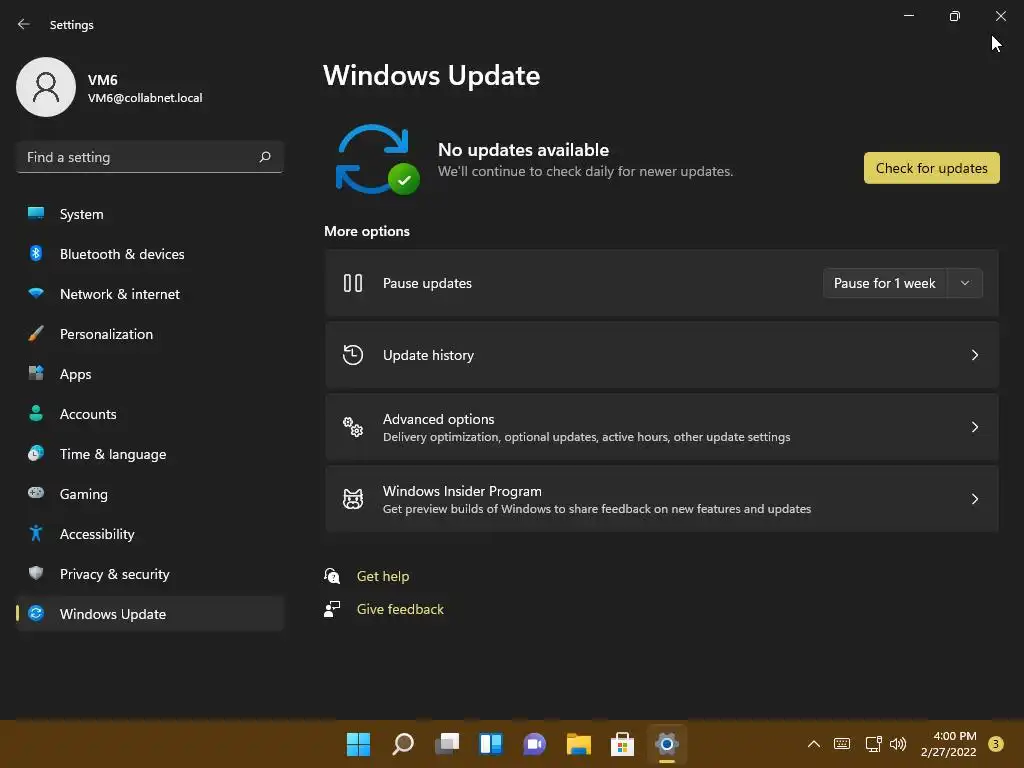Click the VM6@collabnet.local account name
This screenshot has width=1024, height=768.
point(145,97)
